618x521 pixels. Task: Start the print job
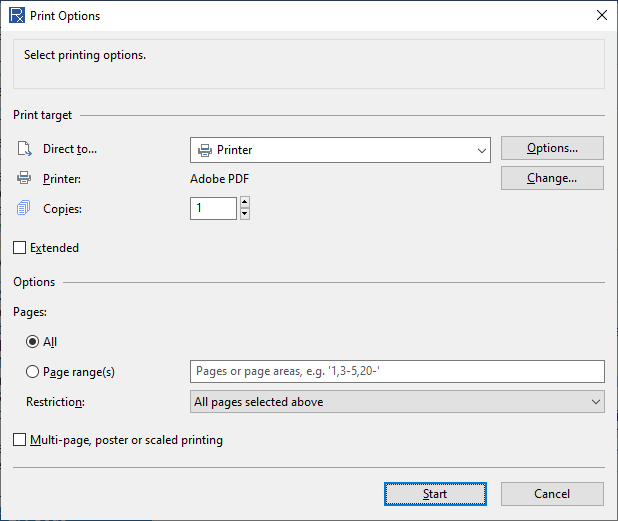[435, 494]
